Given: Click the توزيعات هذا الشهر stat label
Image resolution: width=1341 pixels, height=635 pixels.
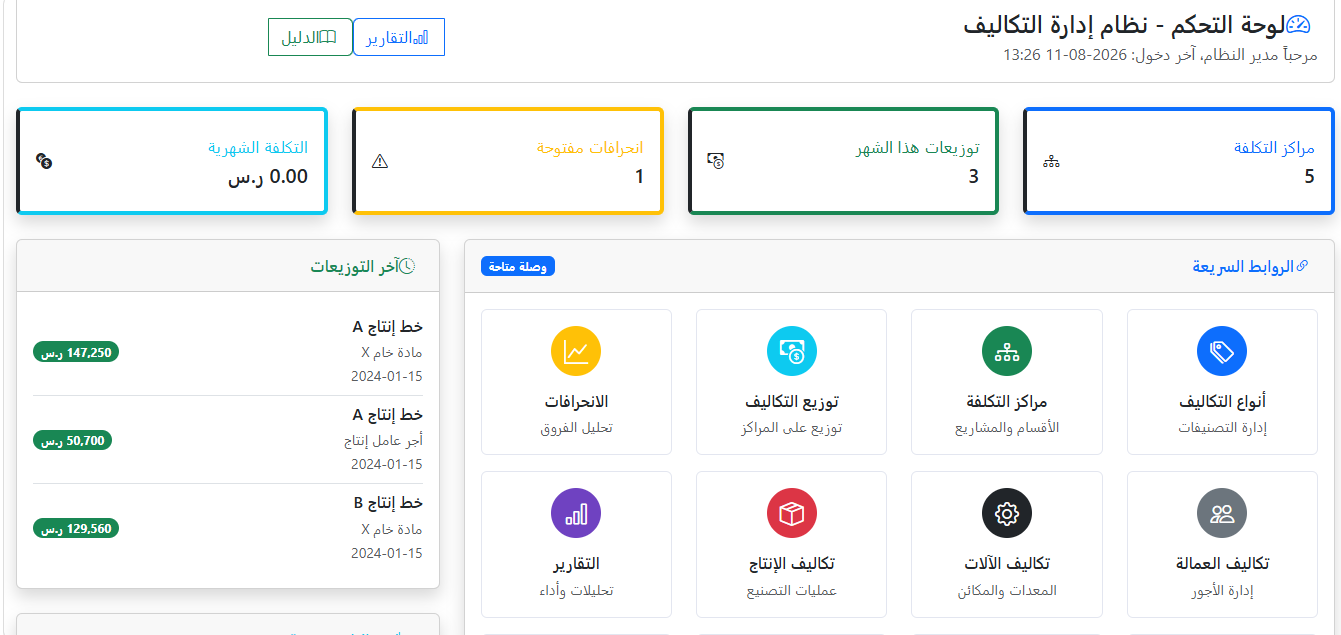Looking at the screenshot, I should click(917, 148).
